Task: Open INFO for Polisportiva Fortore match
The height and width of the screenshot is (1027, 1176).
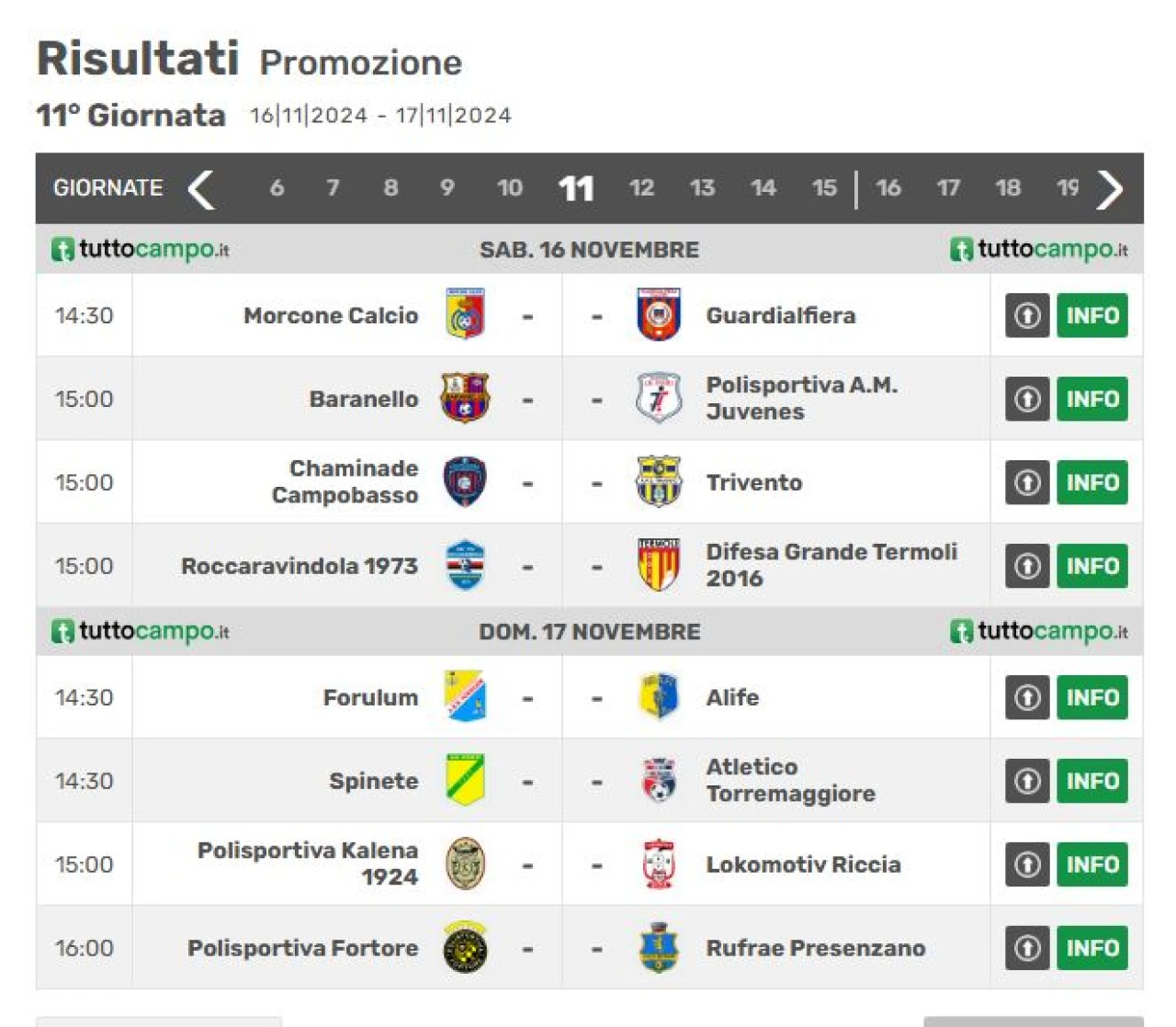Action: pyautogui.click(x=1092, y=948)
